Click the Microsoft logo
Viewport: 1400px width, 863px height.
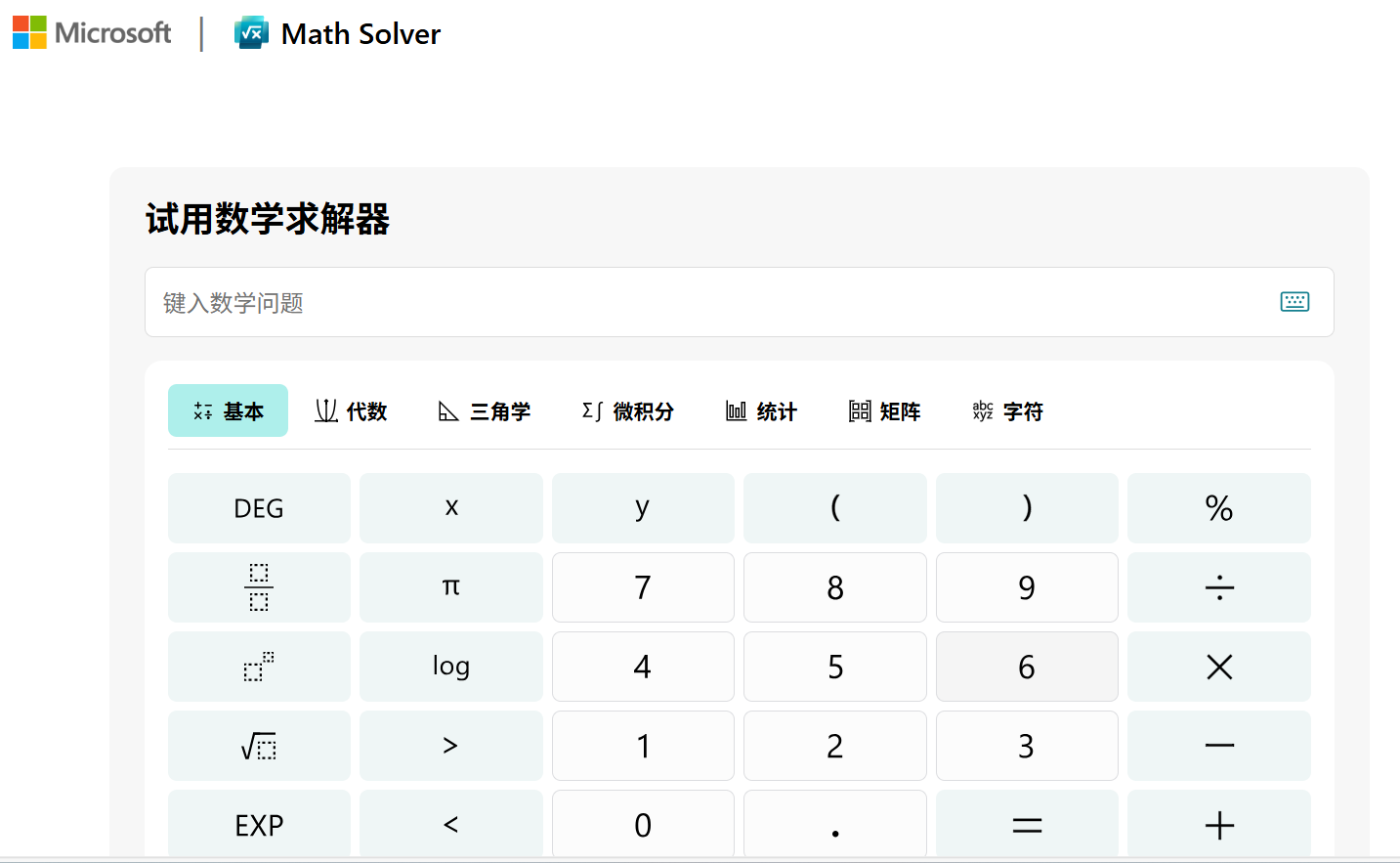(x=92, y=32)
